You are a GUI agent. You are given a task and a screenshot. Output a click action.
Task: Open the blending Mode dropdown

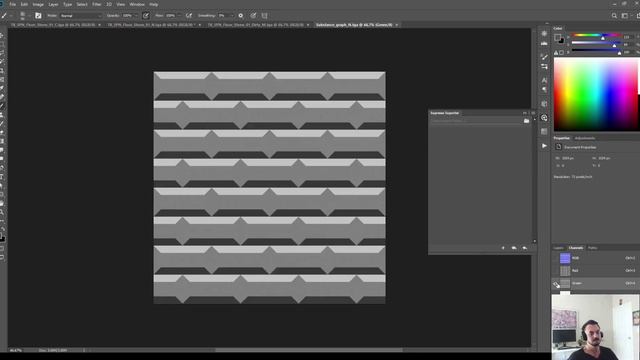point(81,16)
